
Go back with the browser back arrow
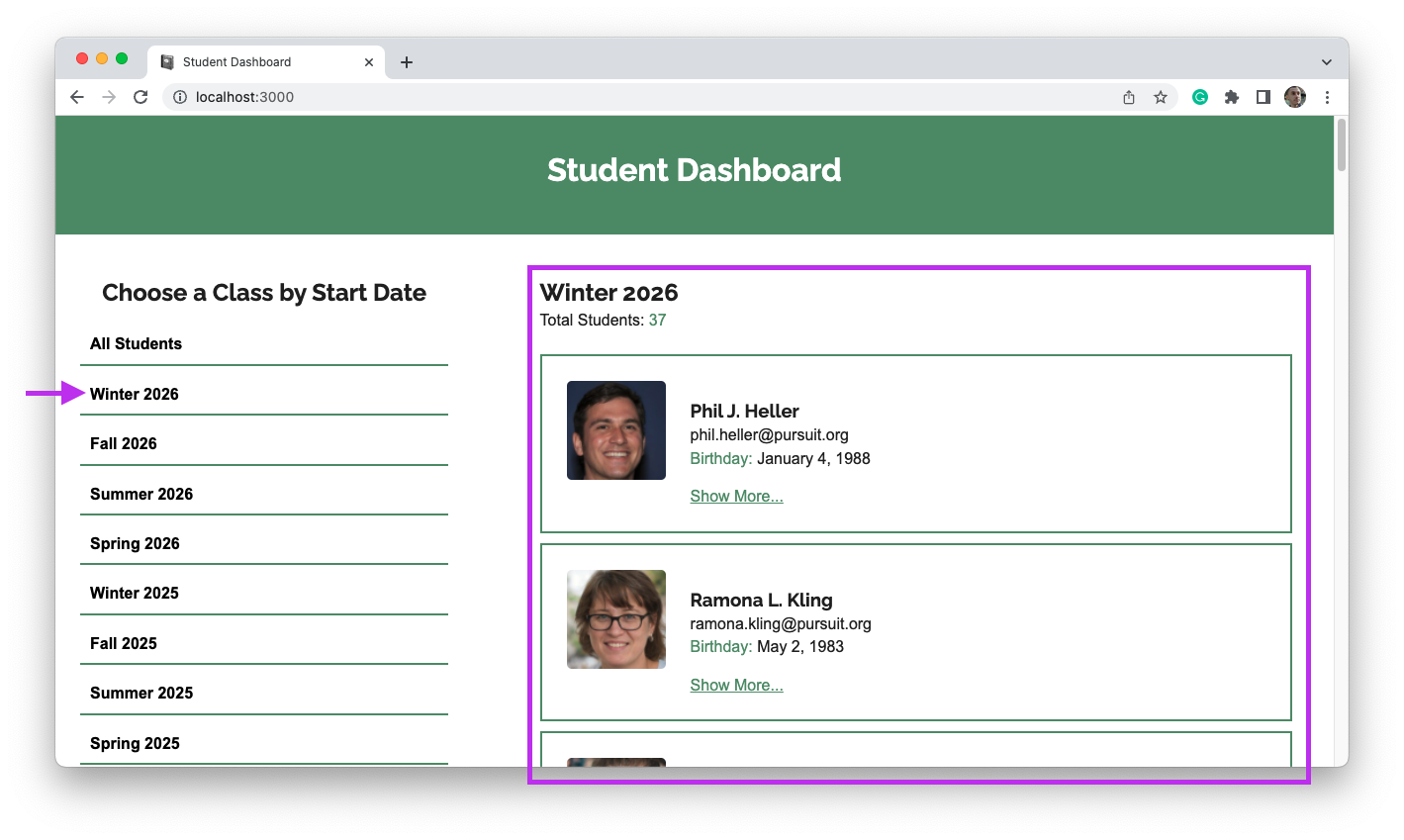pos(77,97)
